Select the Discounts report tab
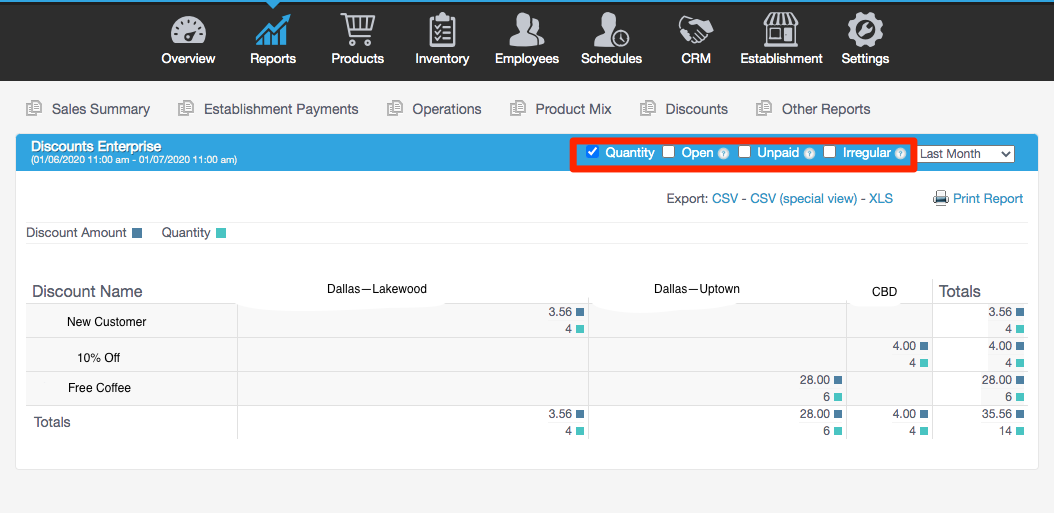 click(x=696, y=109)
